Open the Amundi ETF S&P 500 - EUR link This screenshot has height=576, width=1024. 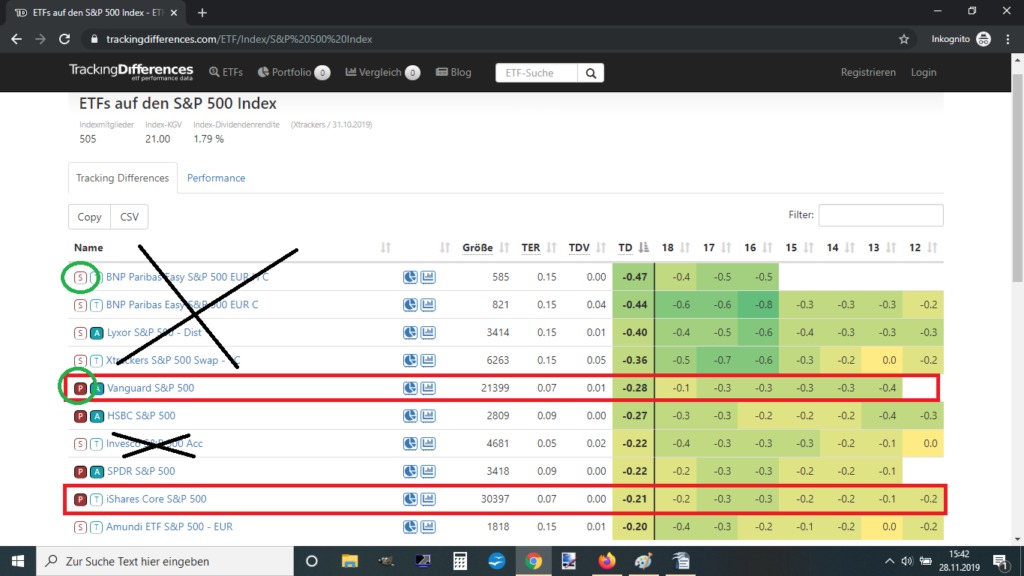(x=169, y=526)
